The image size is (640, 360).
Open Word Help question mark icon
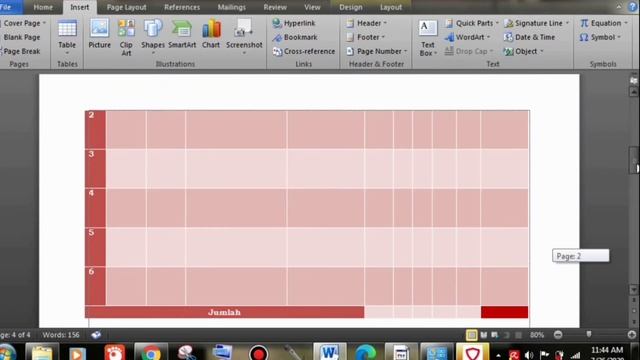click(x=632, y=7)
